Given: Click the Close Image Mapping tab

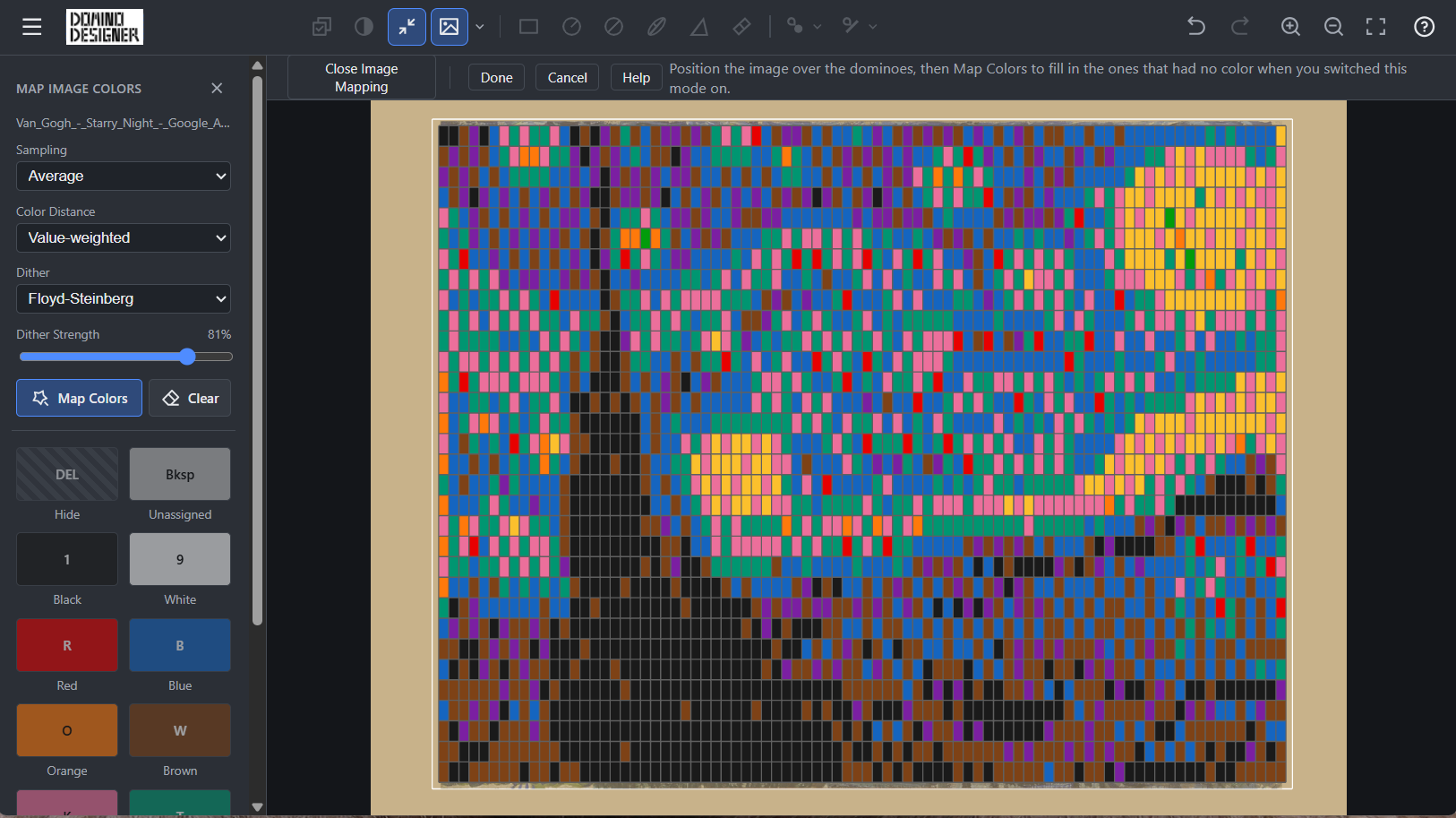Looking at the screenshot, I should [x=362, y=78].
